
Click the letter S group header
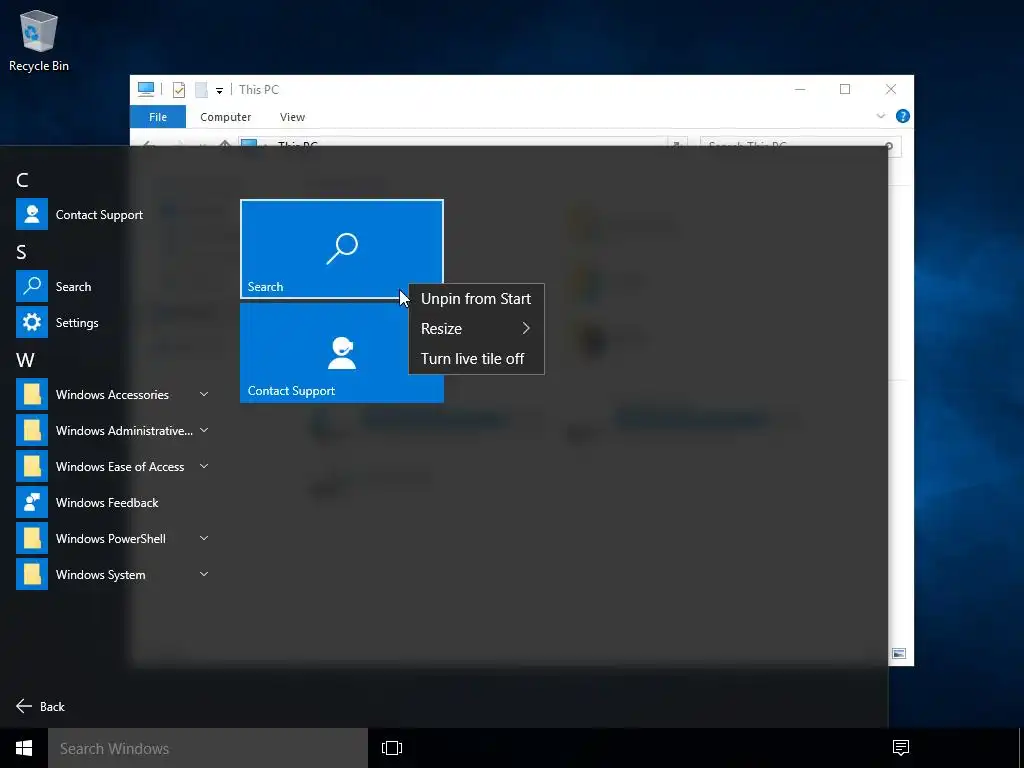(x=22, y=252)
